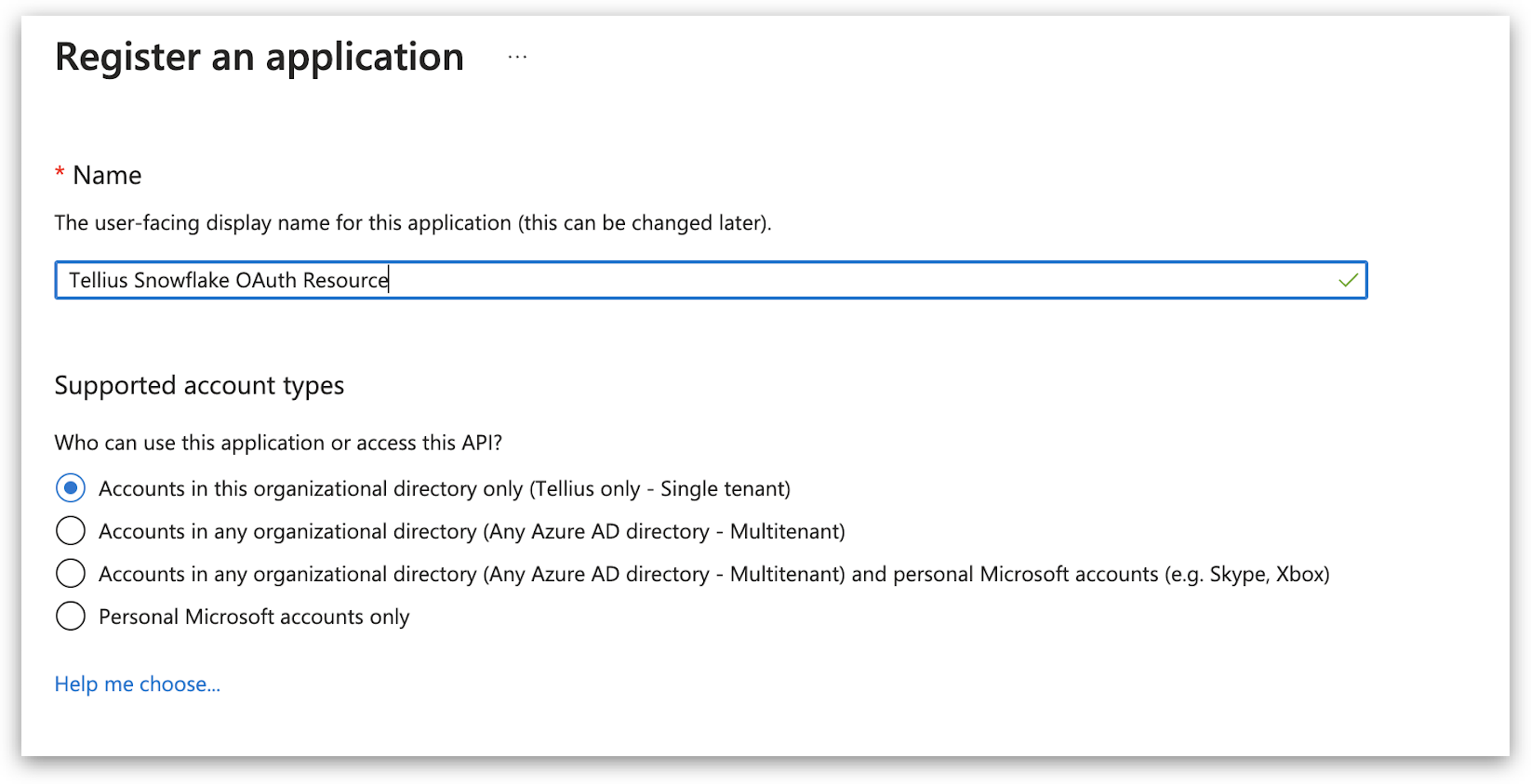Click the red required asterisk beside Name

(x=60, y=174)
